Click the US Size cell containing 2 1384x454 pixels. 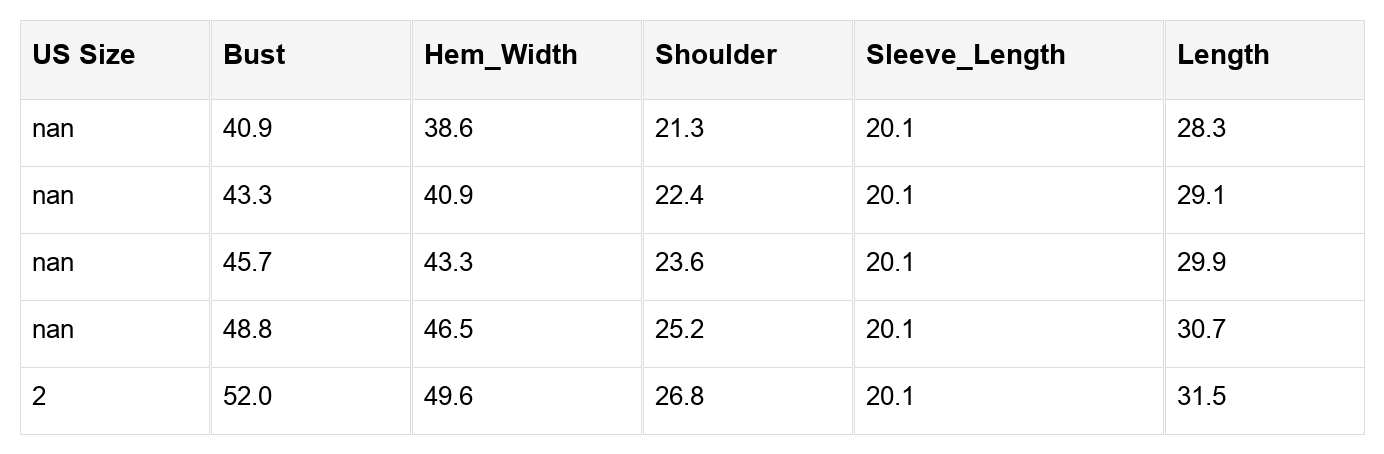(39, 397)
